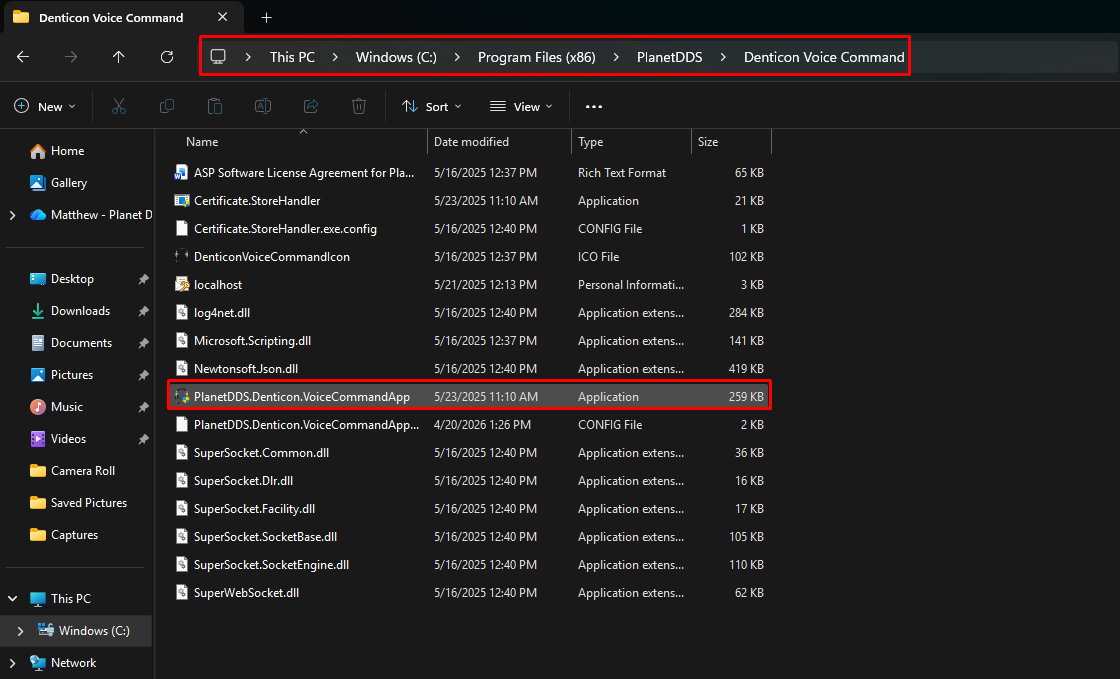1120x679 pixels.
Task: Open Gallery in the sidebar
Action: [59, 183]
